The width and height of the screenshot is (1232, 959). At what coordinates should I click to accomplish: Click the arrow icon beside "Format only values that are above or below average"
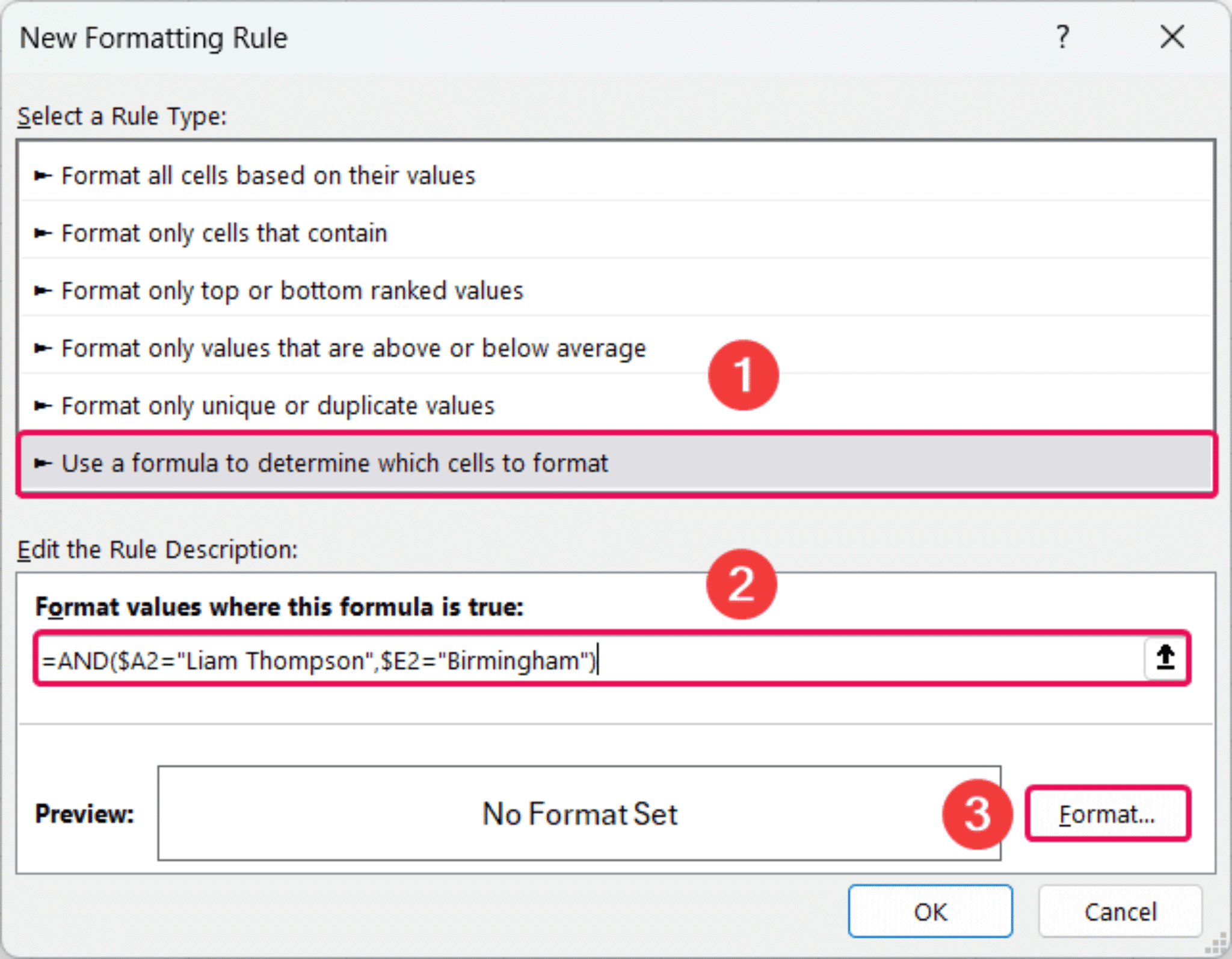point(43,348)
